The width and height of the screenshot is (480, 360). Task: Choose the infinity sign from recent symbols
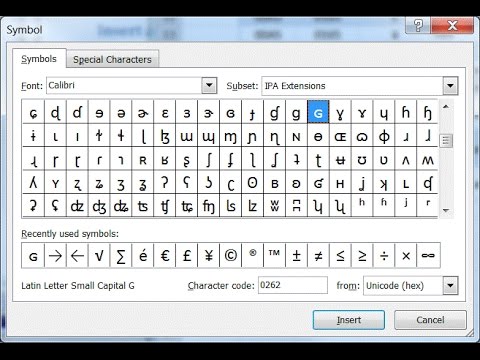(428, 255)
